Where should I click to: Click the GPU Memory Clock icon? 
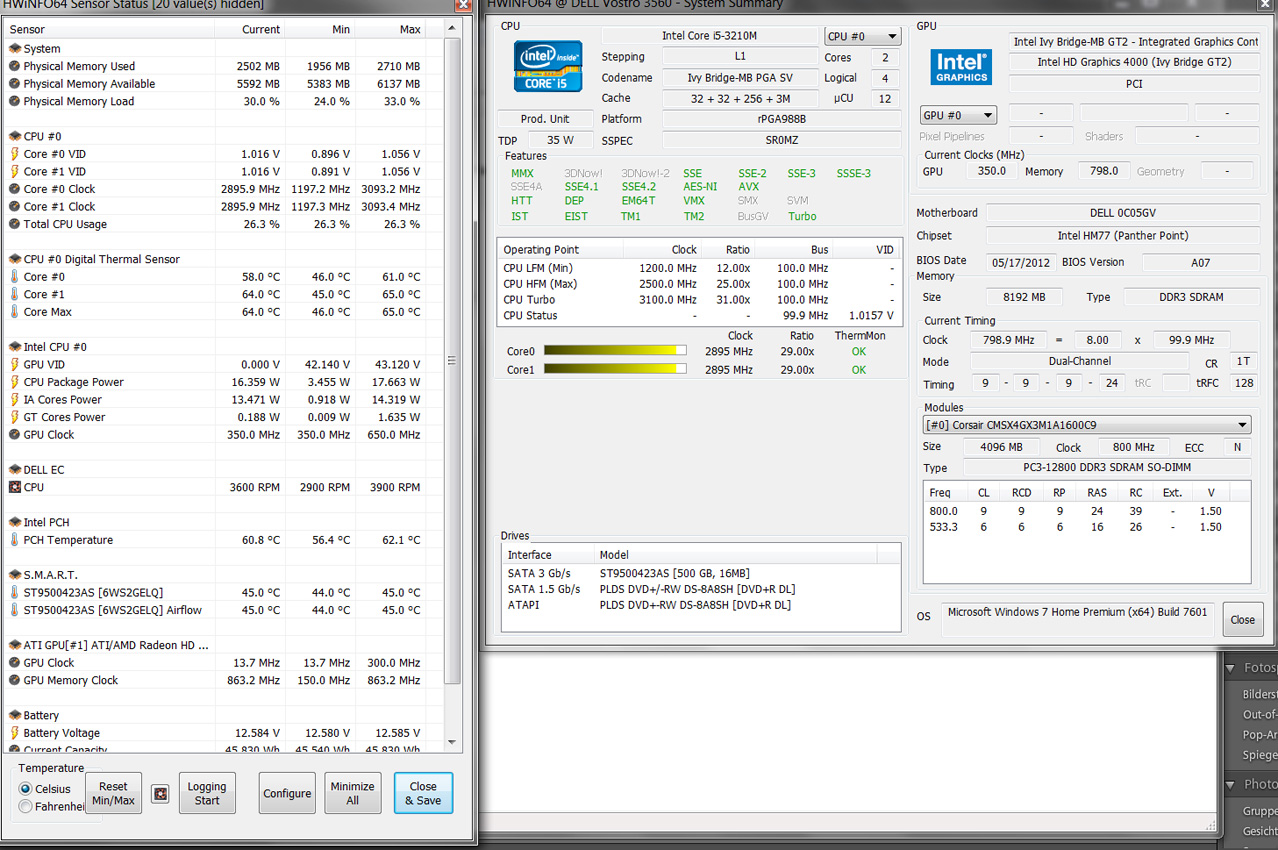coord(14,680)
